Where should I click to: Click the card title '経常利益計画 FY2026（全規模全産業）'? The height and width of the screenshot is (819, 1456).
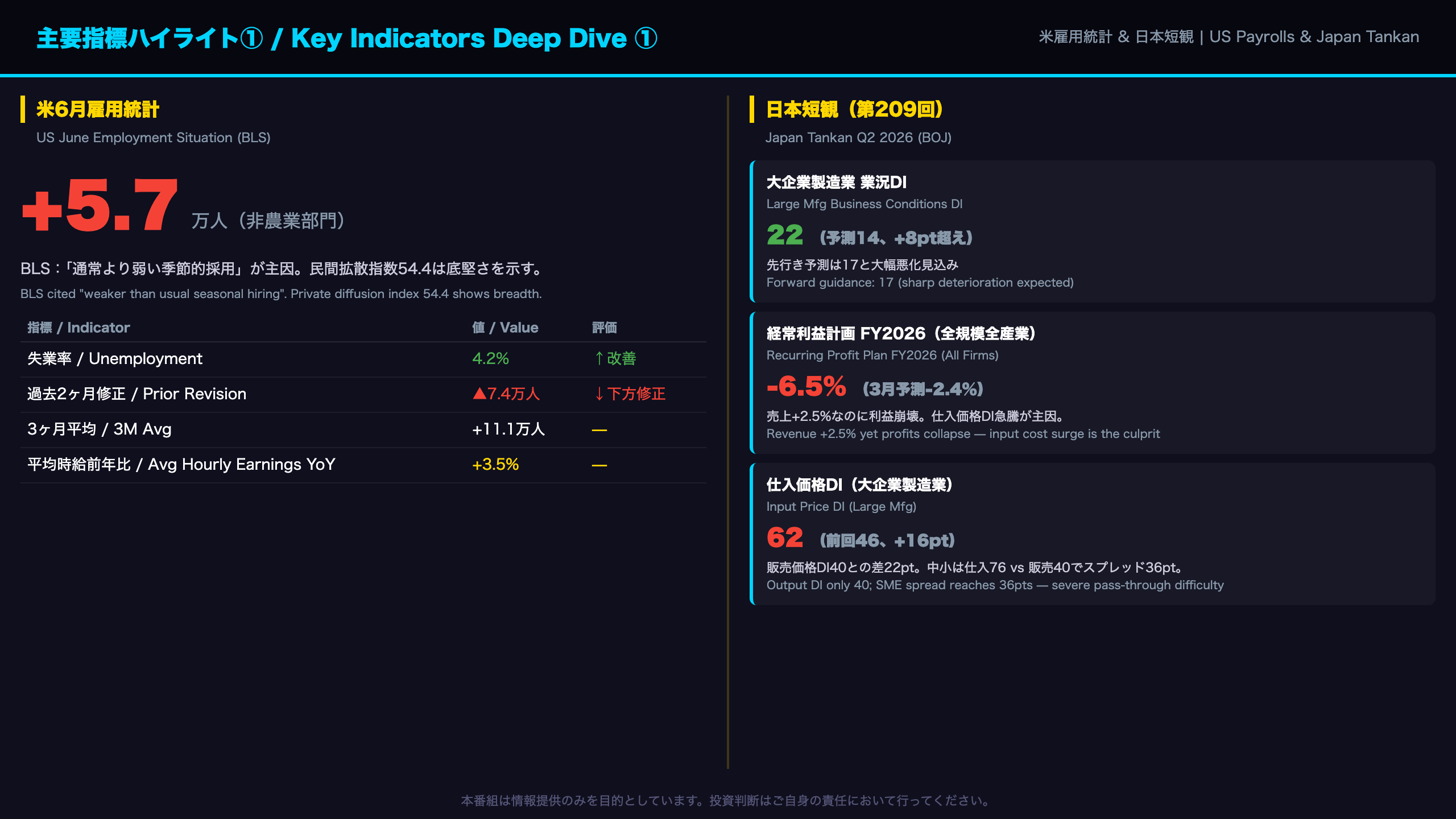tap(901, 334)
